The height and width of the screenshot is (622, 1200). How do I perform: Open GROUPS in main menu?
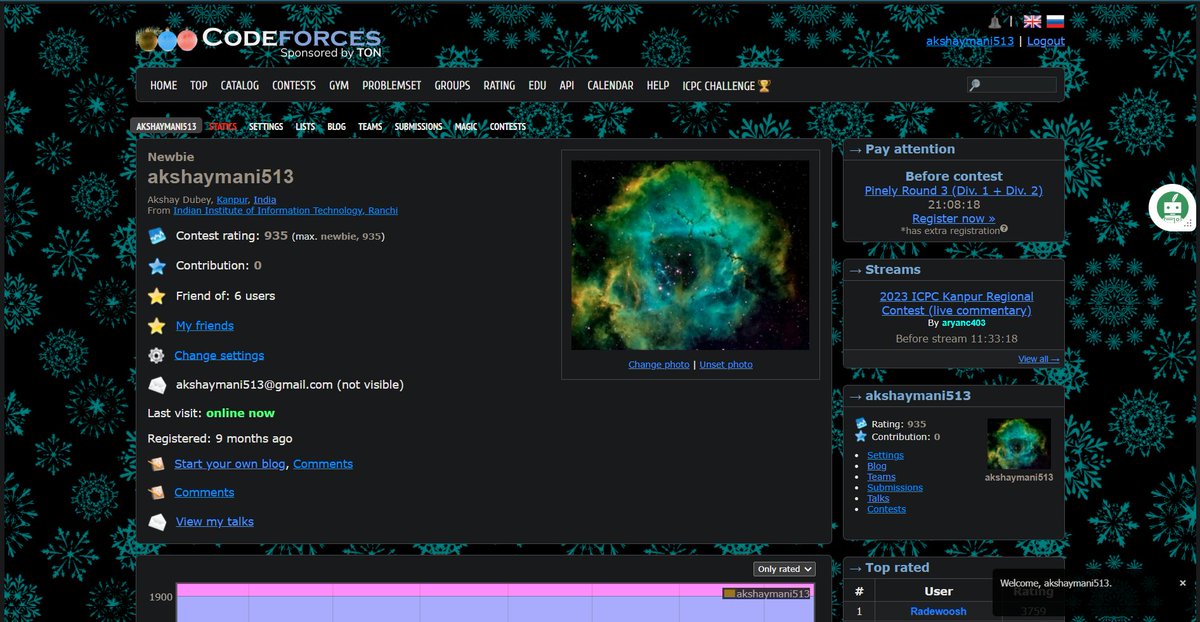pyautogui.click(x=452, y=86)
